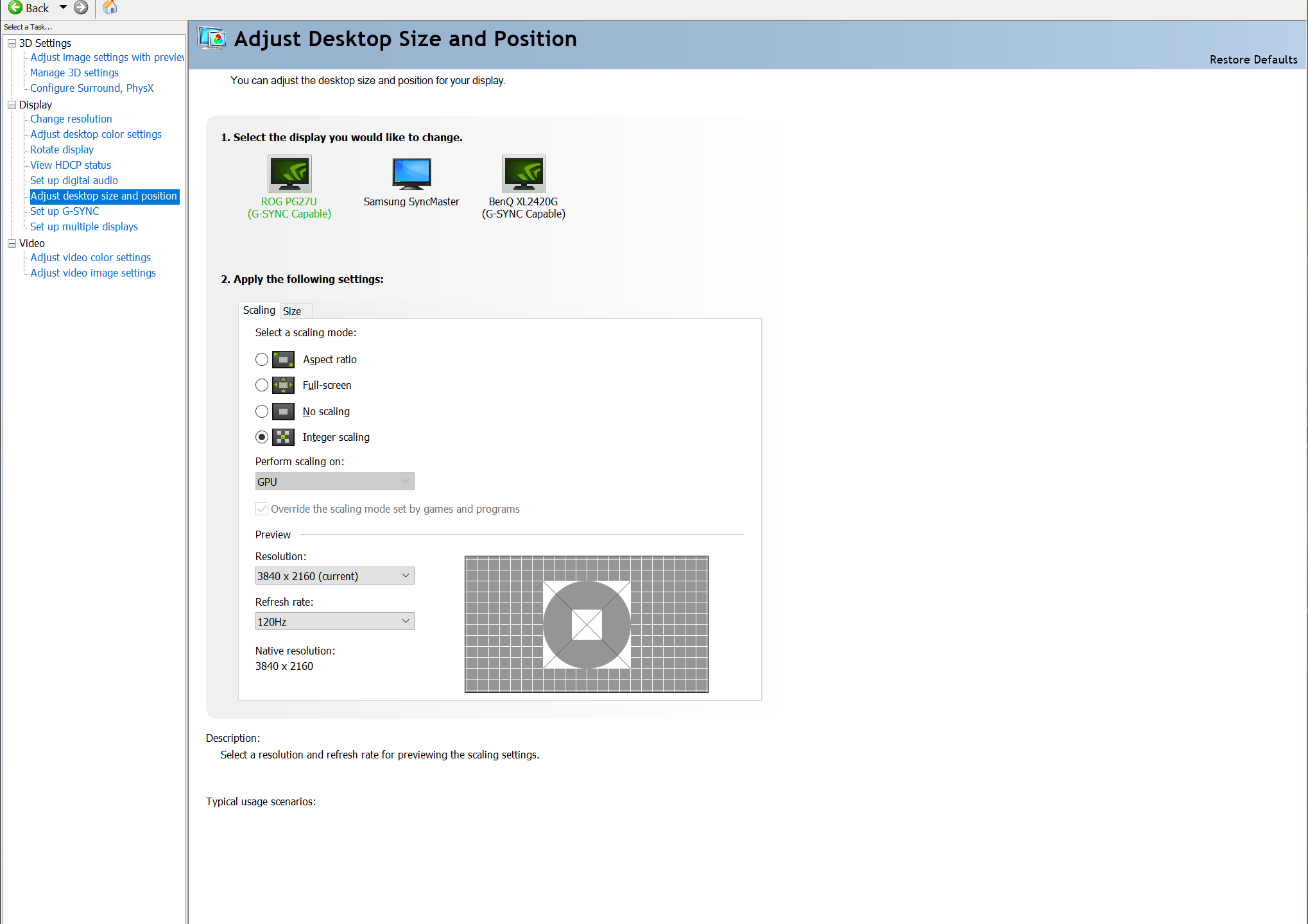Click the green Back arrow icon
The width and height of the screenshot is (1308, 924).
(15, 8)
